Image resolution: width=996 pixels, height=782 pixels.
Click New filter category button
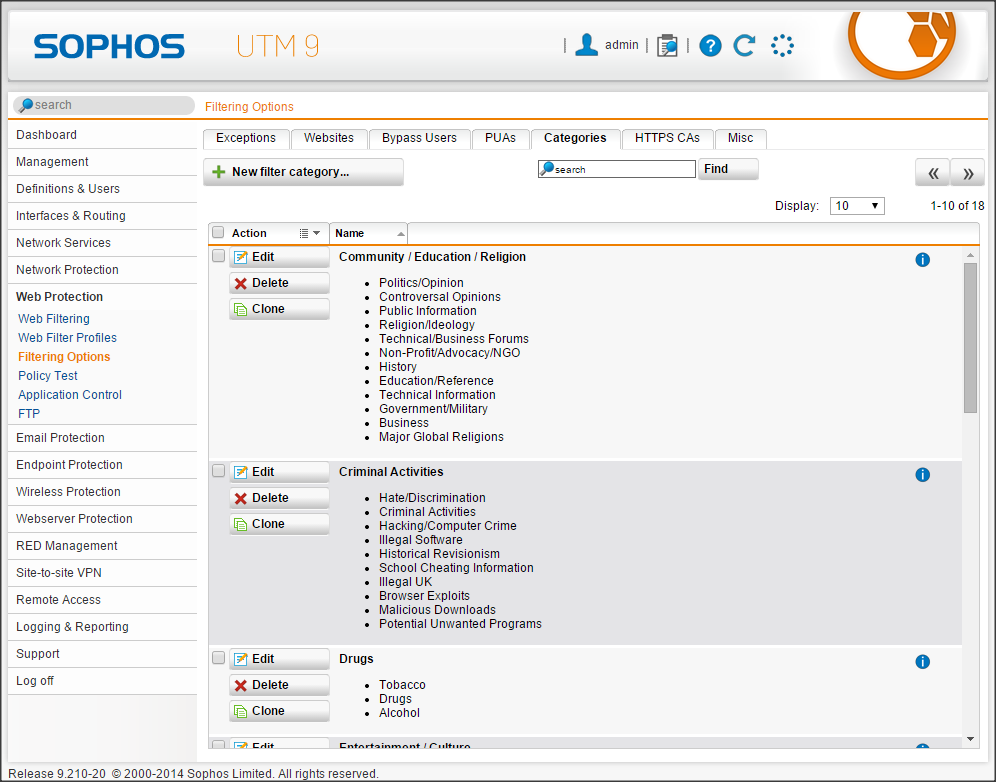[303, 172]
